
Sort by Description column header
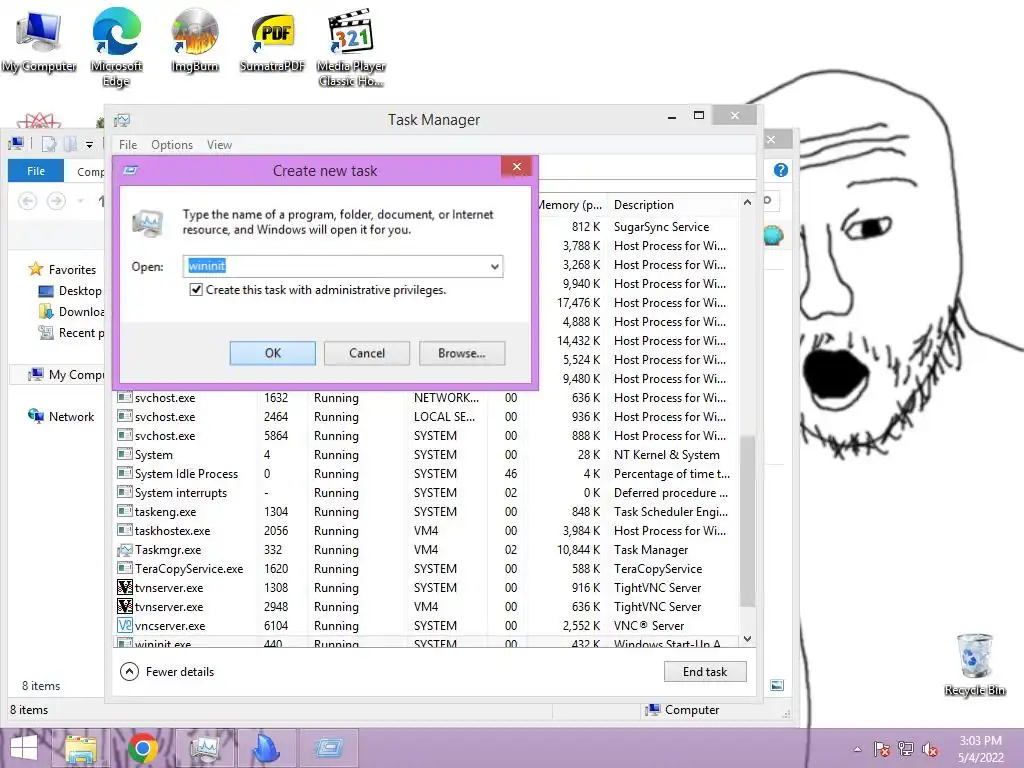(673, 205)
